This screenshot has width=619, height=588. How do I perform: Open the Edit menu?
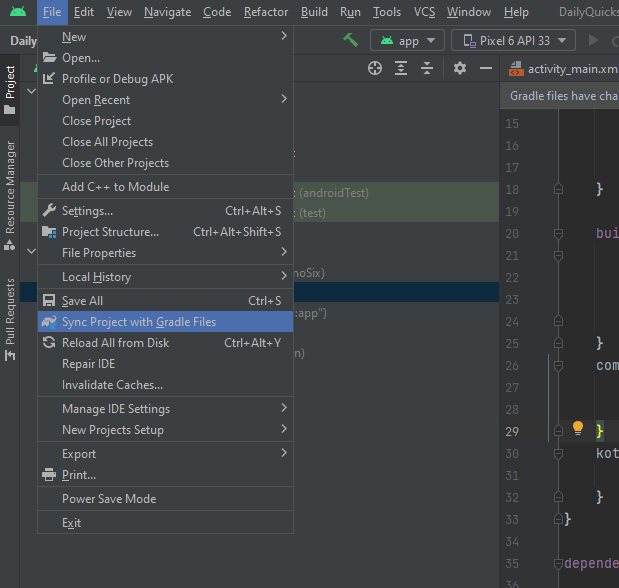(84, 12)
